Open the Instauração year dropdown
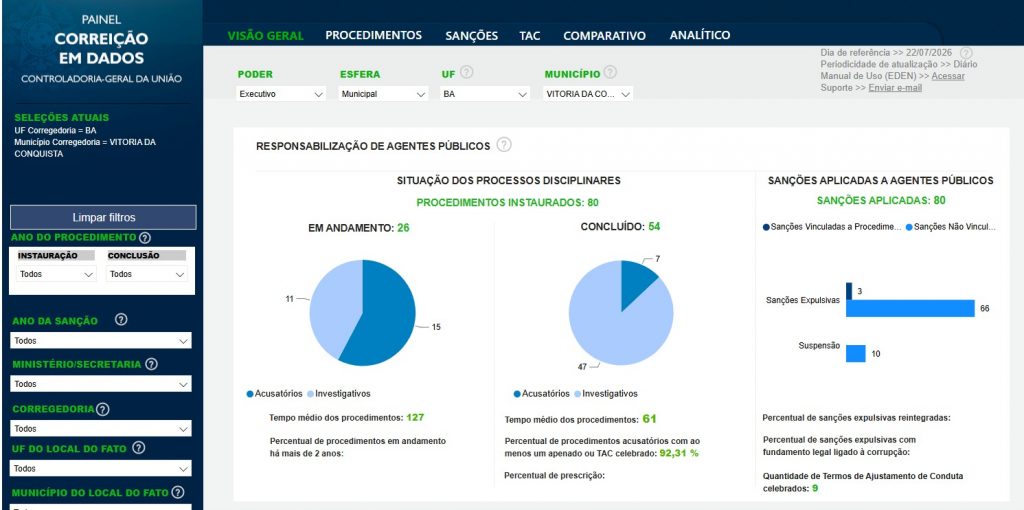 tap(56, 274)
